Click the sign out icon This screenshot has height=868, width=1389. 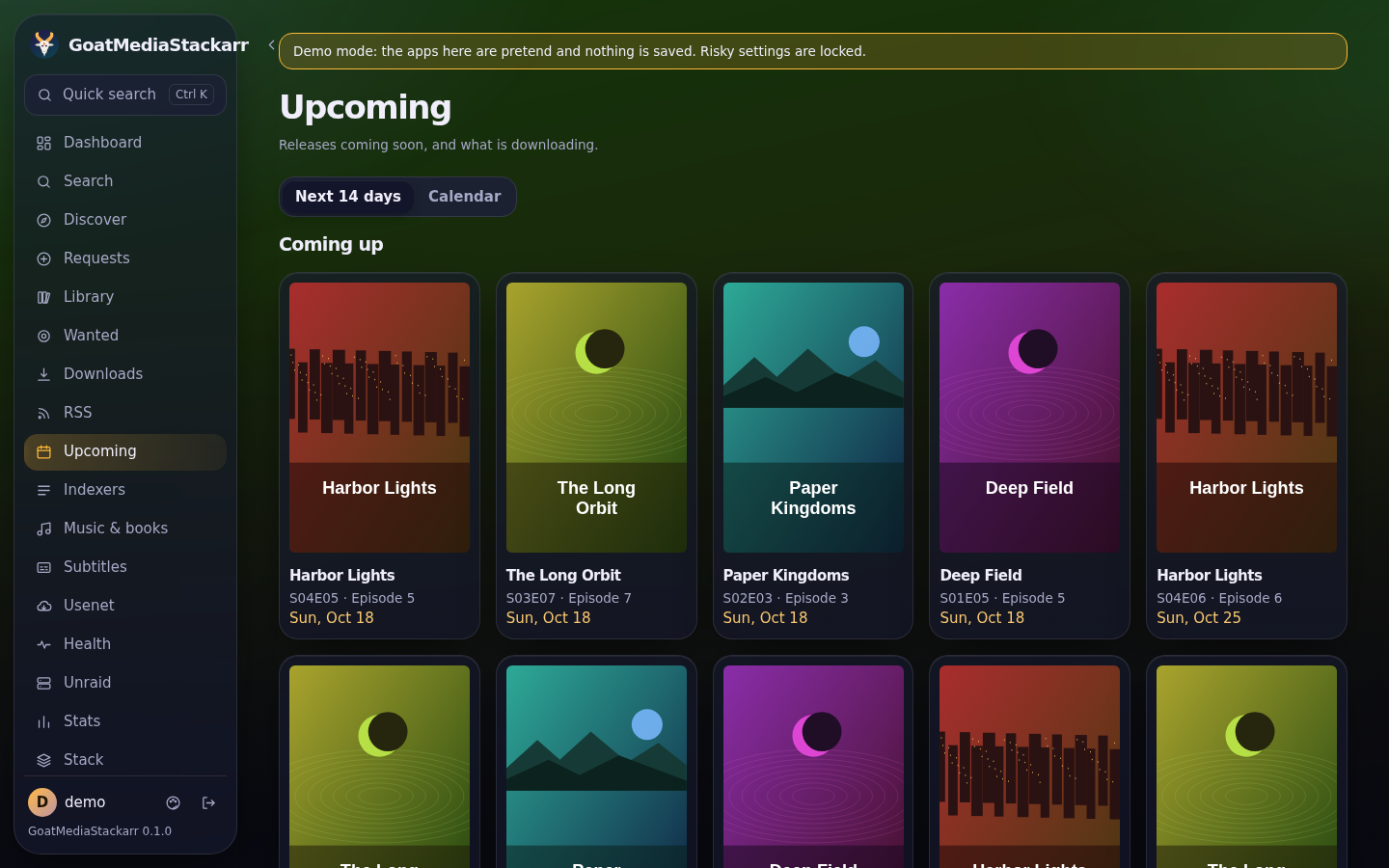208,802
